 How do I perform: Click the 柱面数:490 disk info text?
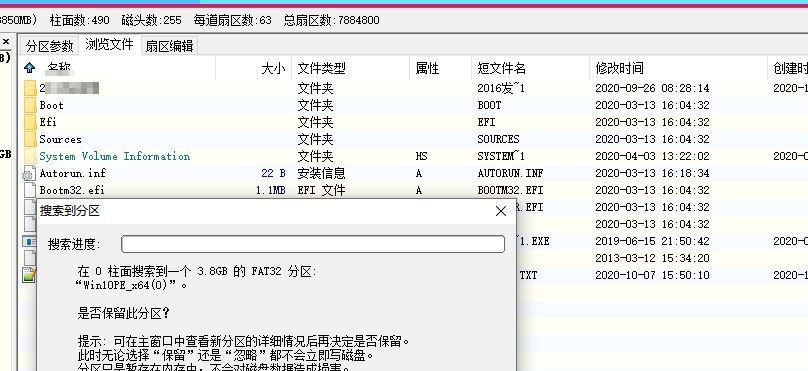coord(79,20)
